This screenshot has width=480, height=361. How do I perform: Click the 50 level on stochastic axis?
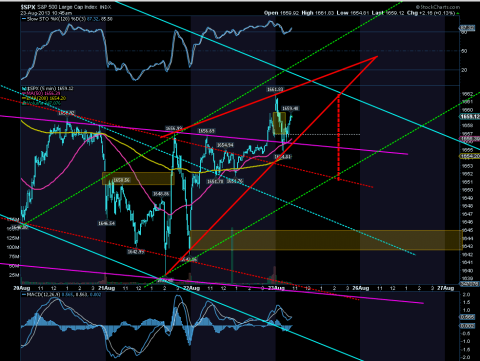coord(464,51)
